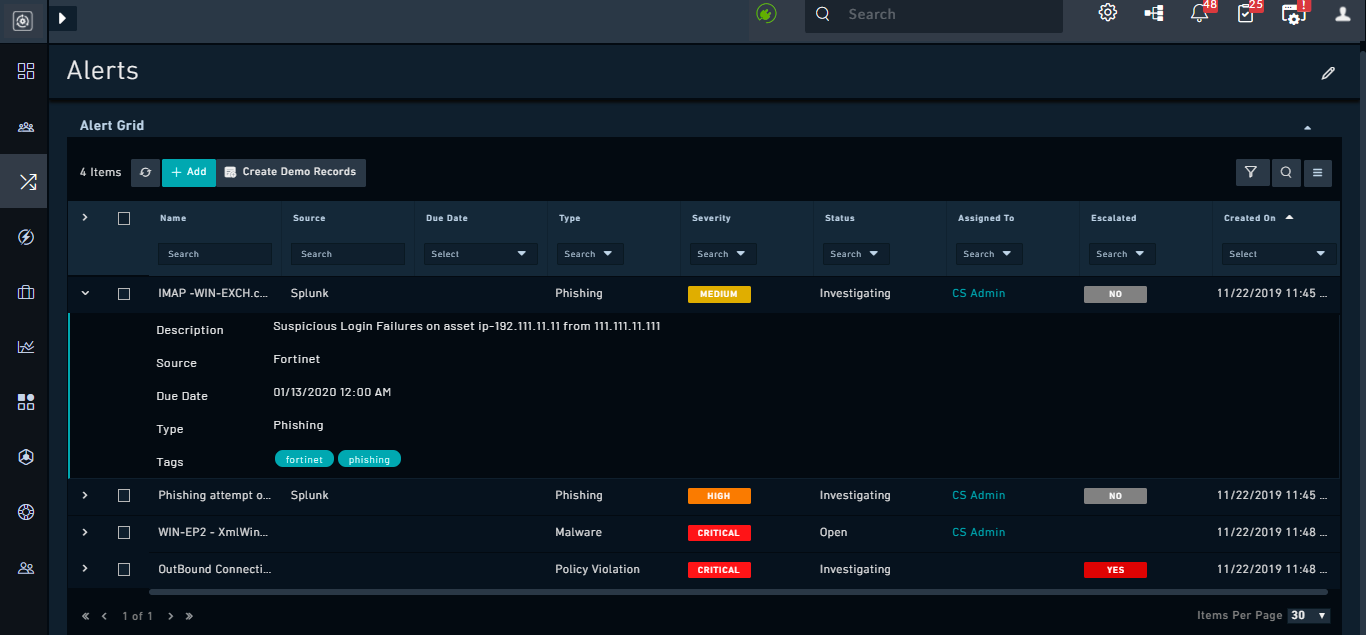Sort by the Created On column header
This screenshot has height=635, width=1366.
tap(1250, 218)
